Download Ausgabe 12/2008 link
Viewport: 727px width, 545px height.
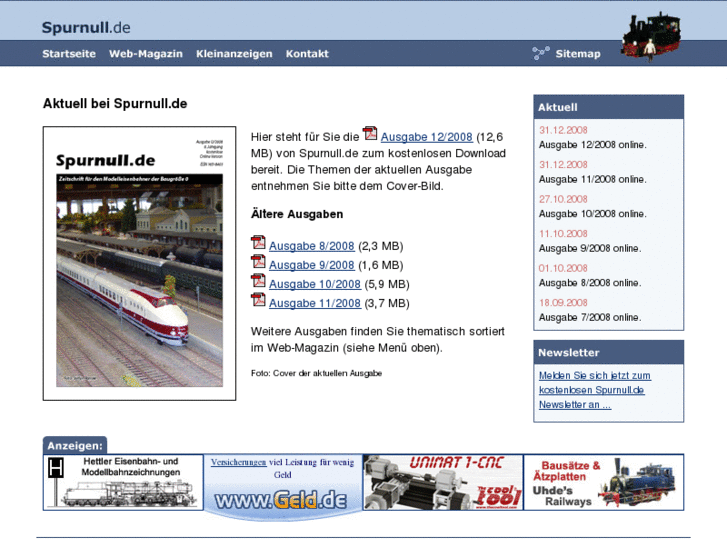(x=427, y=137)
